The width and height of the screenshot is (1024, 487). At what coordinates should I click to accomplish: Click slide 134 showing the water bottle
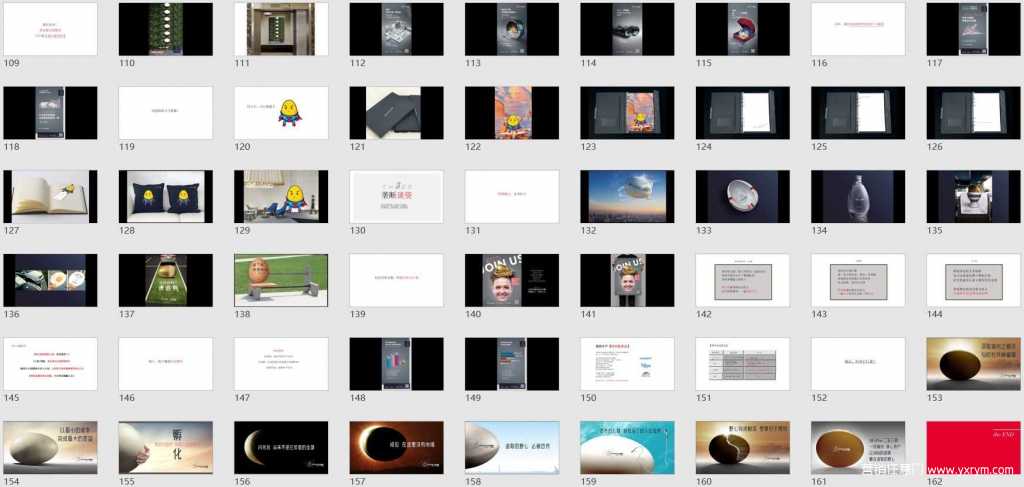(x=858, y=196)
